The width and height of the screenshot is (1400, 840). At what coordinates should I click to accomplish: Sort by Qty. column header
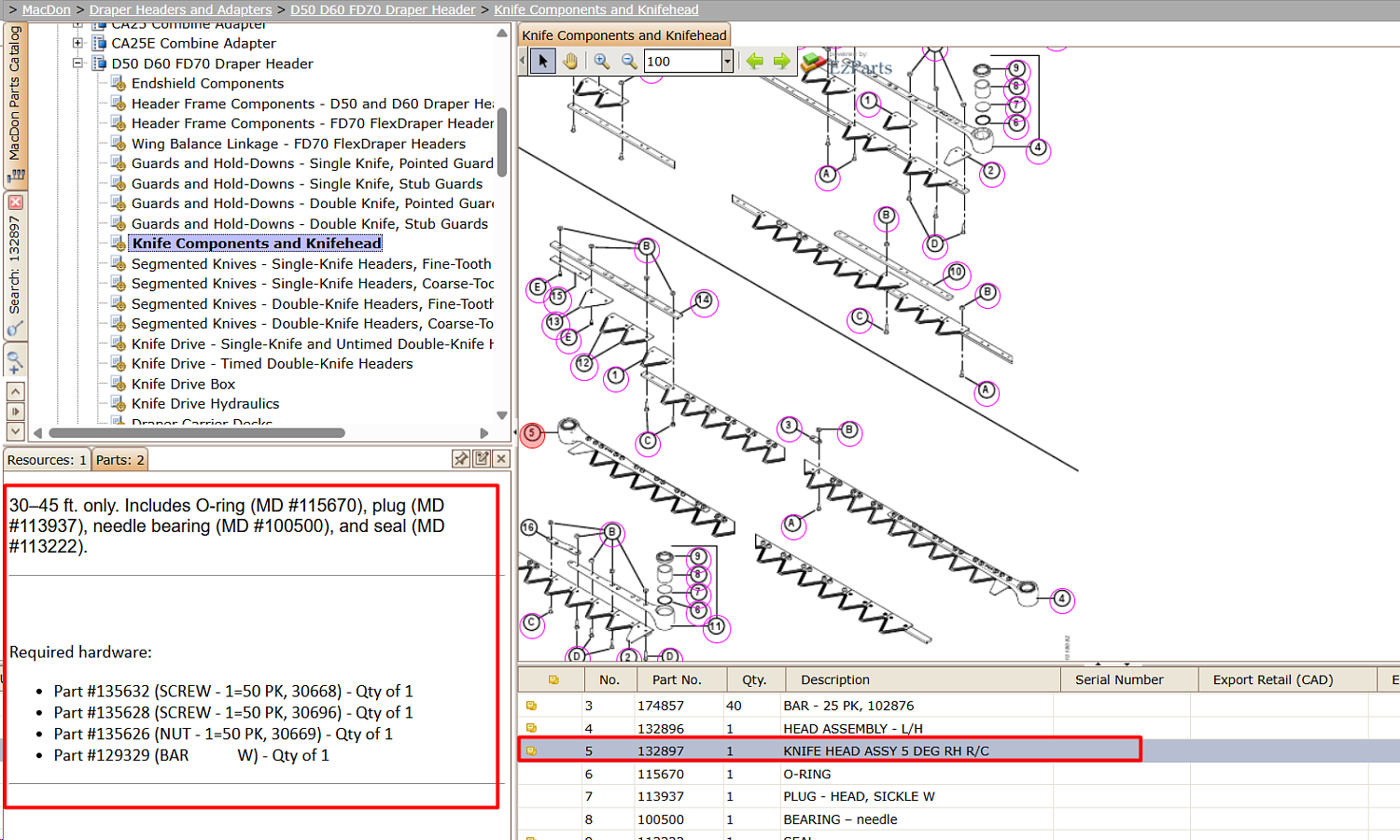pyautogui.click(x=754, y=680)
